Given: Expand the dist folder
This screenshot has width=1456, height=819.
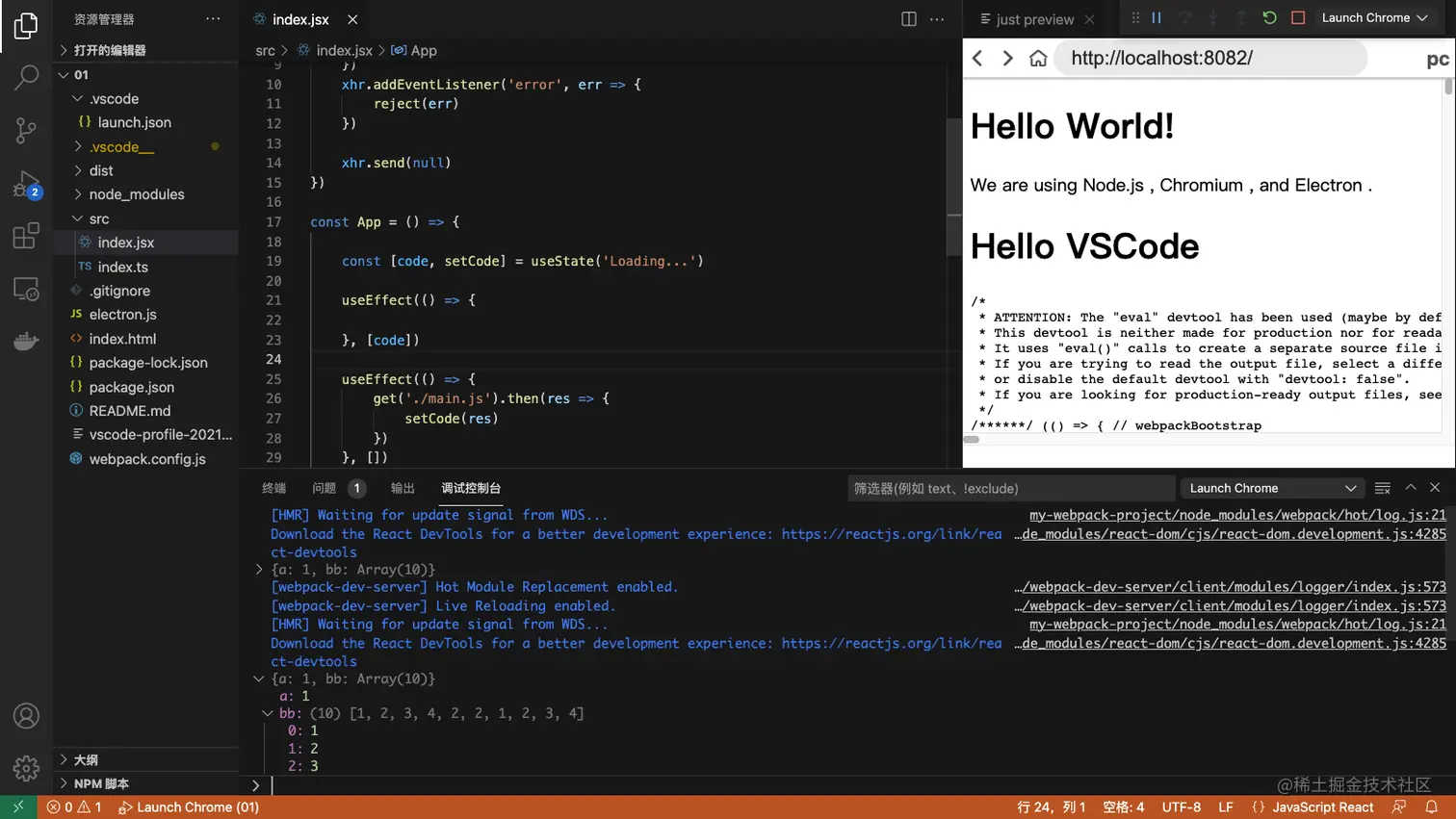Looking at the screenshot, I should coord(145,170).
